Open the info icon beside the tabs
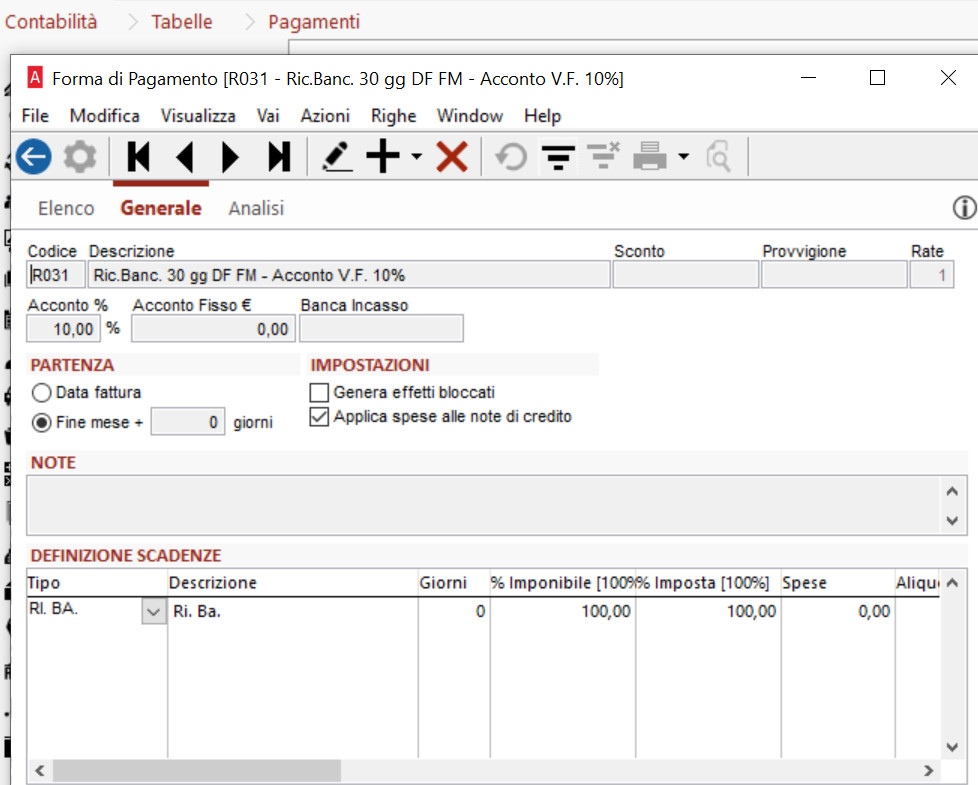Image resolution: width=978 pixels, height=785 pixels. pyautogui.click(x=964, y=208)
